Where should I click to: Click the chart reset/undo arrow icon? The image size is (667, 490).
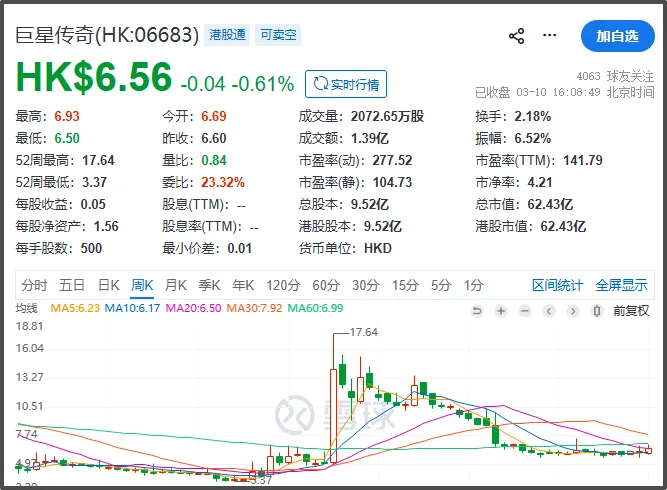477,311
